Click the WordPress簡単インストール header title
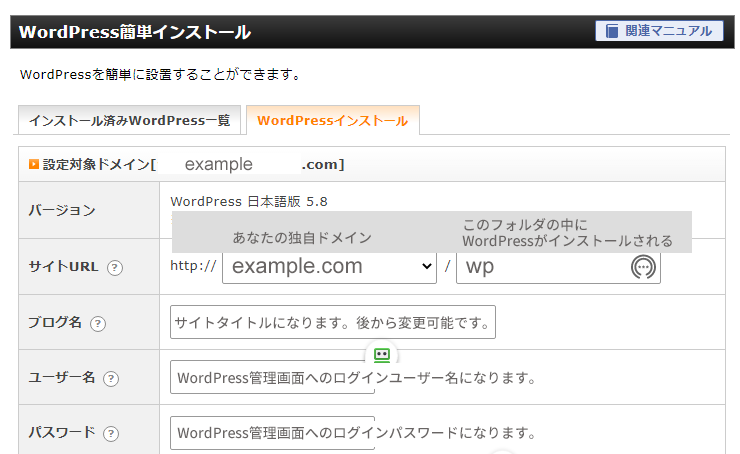 135,32
